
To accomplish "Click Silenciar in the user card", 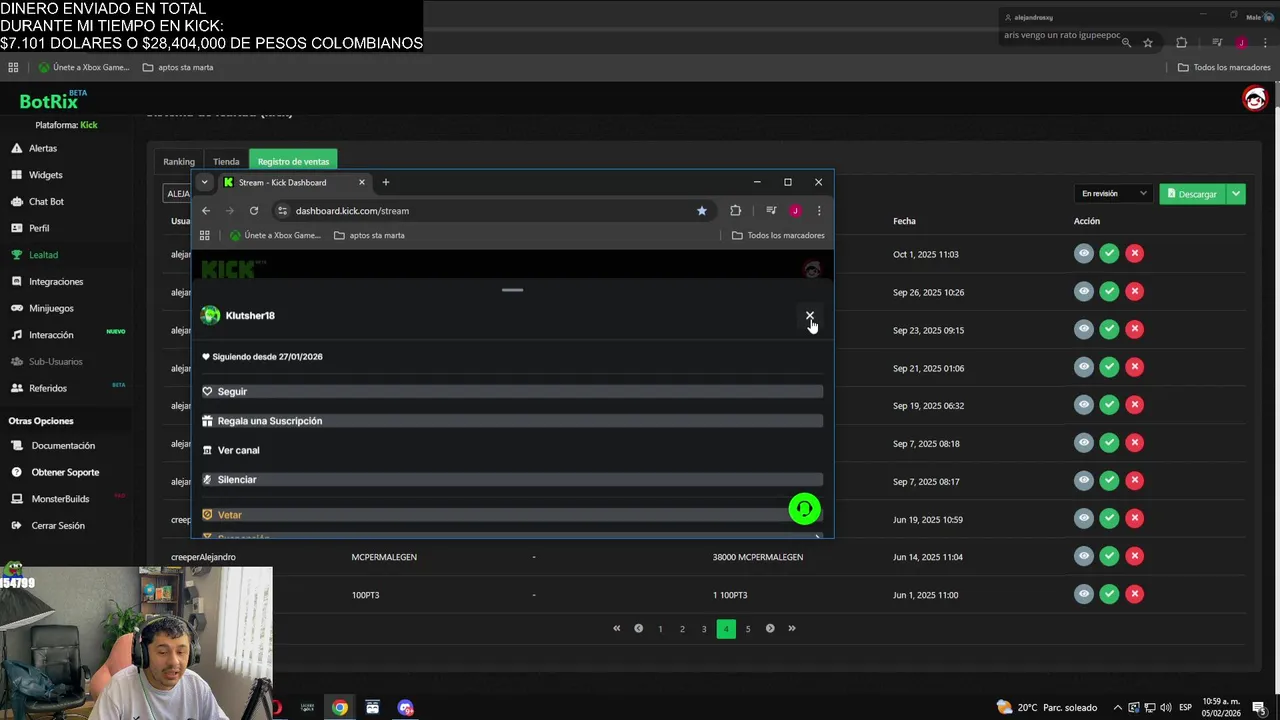I will coord(512,480).
